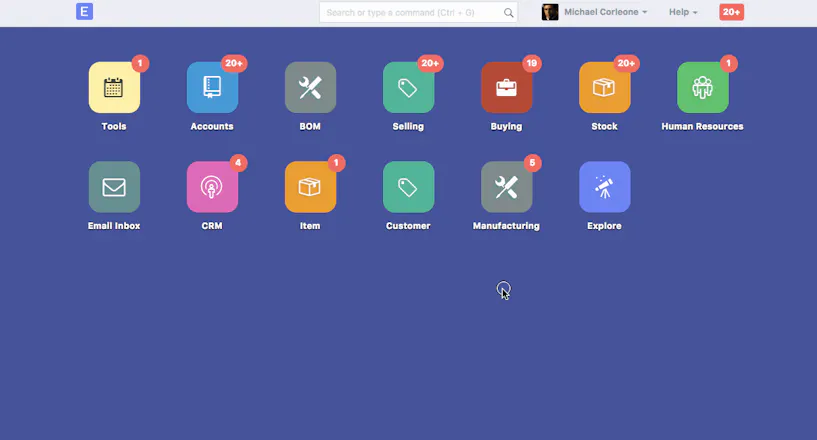Image resolution: width=817 pixels, height=440 pixels.
Task: Click the 5 badge on Manufacturing
Action: (532, 163)
